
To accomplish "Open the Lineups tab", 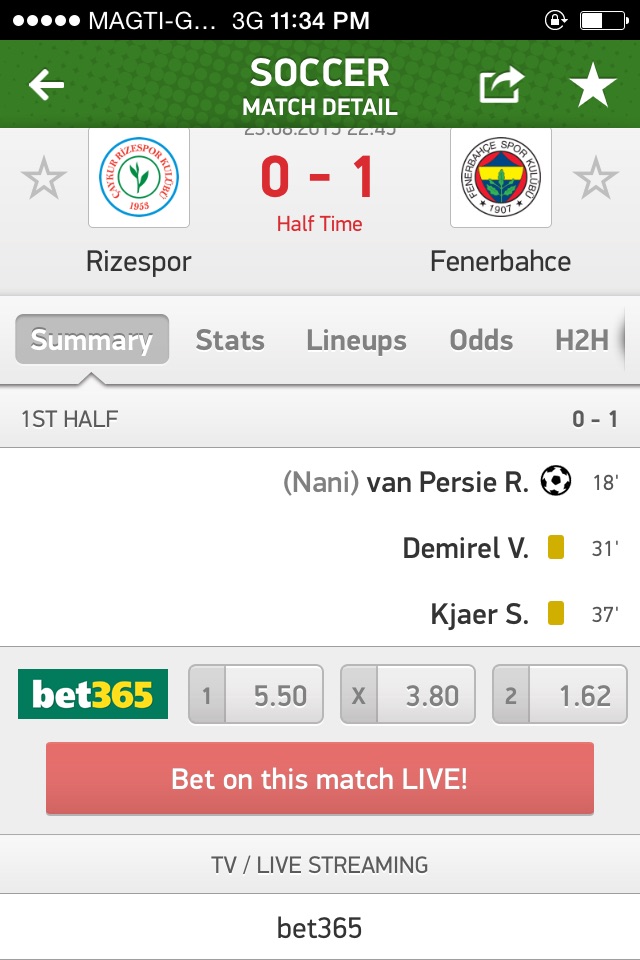I will (356, 340).
